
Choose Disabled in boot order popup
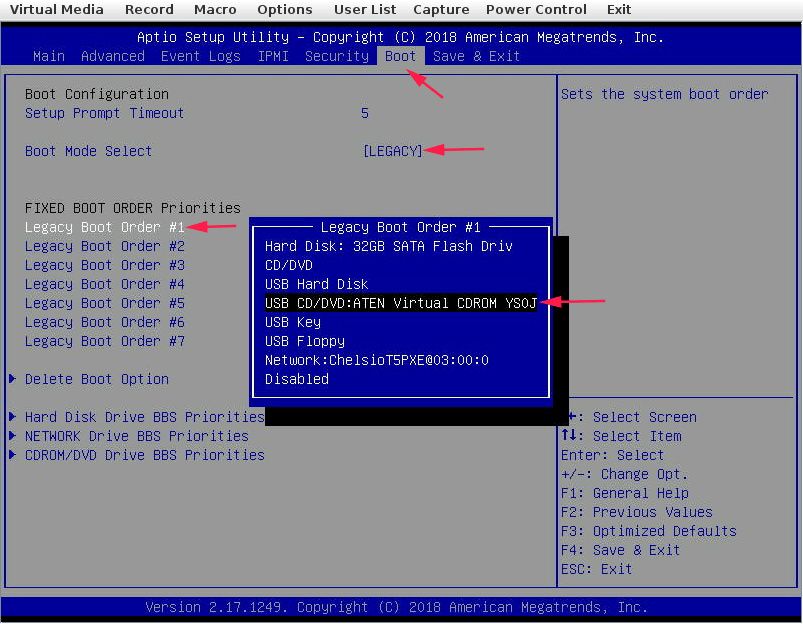[x=297, y=379]
